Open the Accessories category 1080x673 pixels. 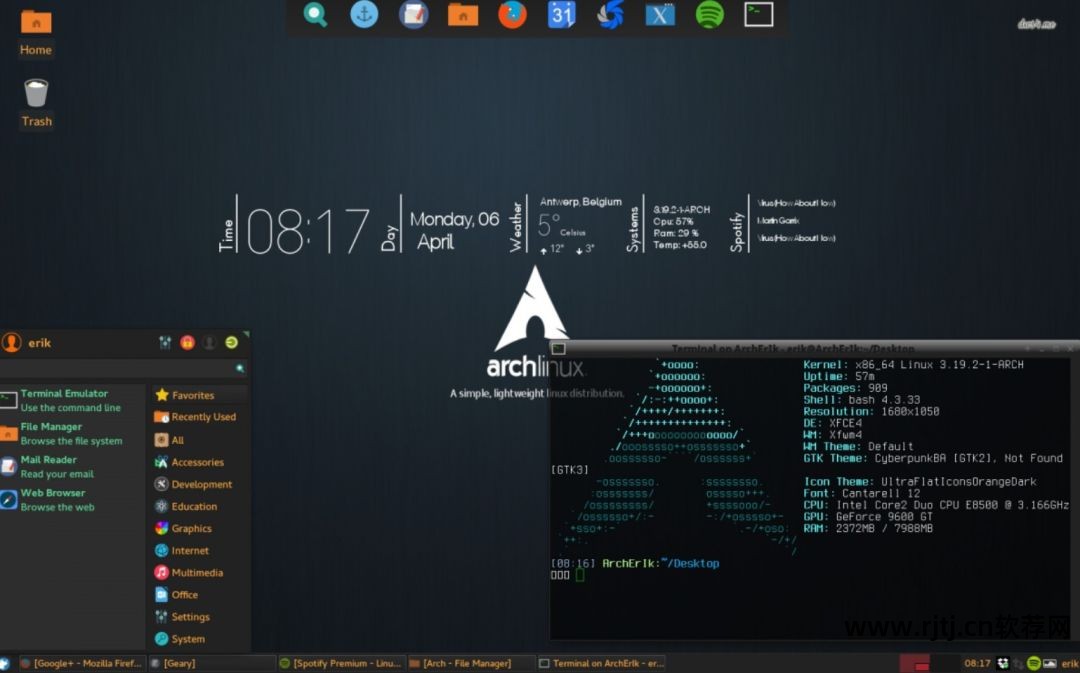[200, 462]
